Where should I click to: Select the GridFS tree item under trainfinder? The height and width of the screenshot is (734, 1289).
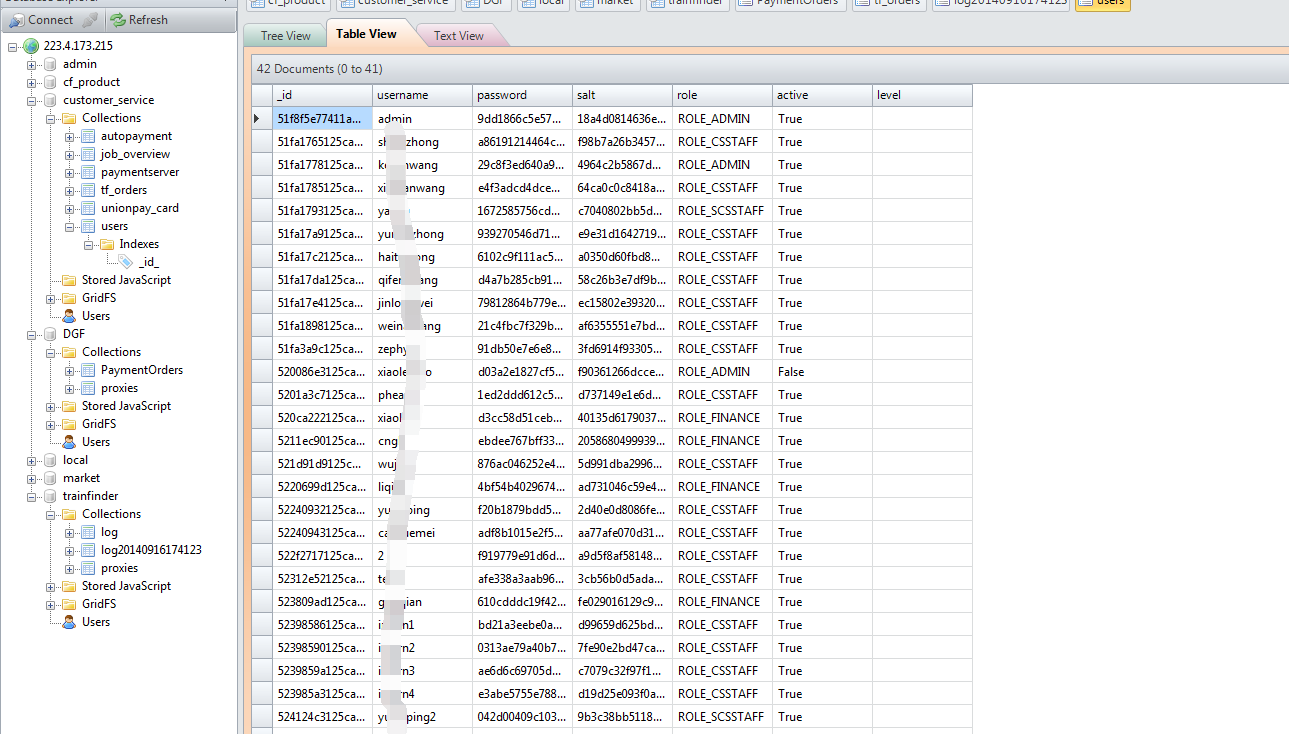[99, 604]
